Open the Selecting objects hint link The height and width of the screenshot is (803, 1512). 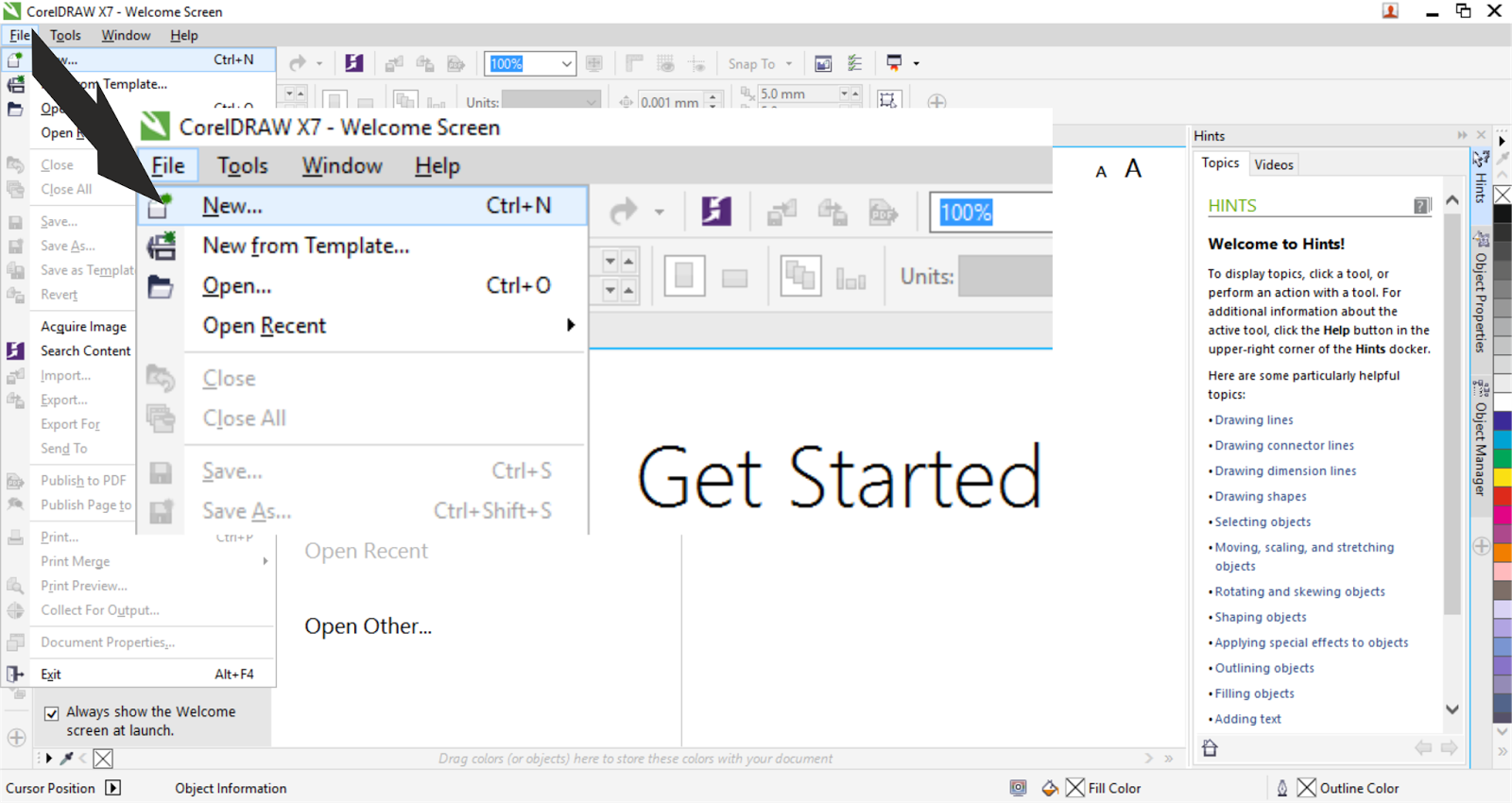click(x=1263, y=522)
